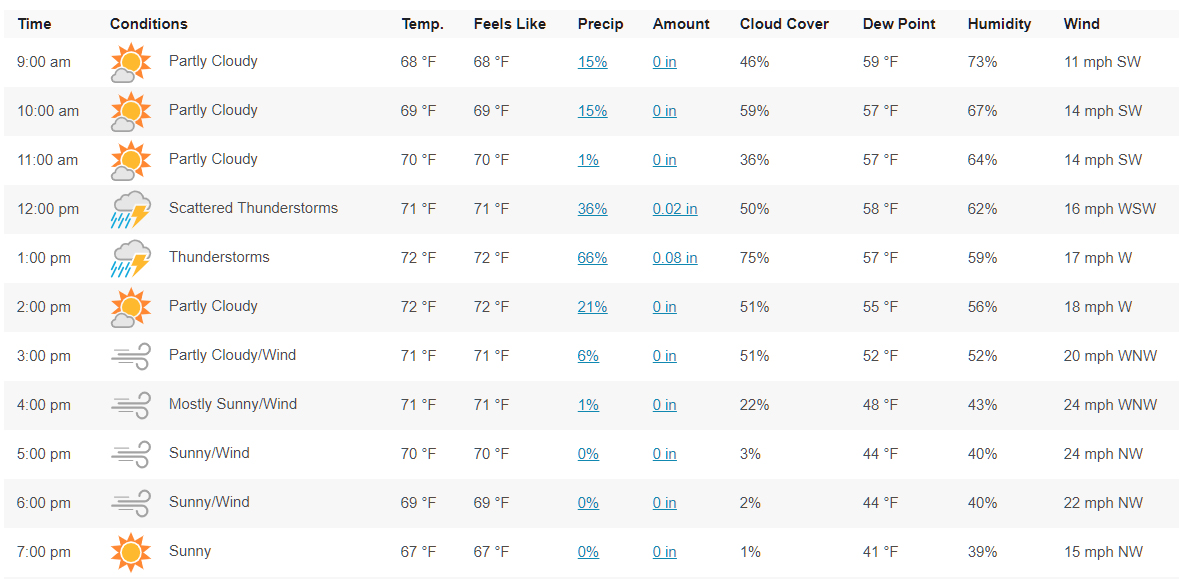Click the 11:00 am partly cloudy icon

click(131, 160)
